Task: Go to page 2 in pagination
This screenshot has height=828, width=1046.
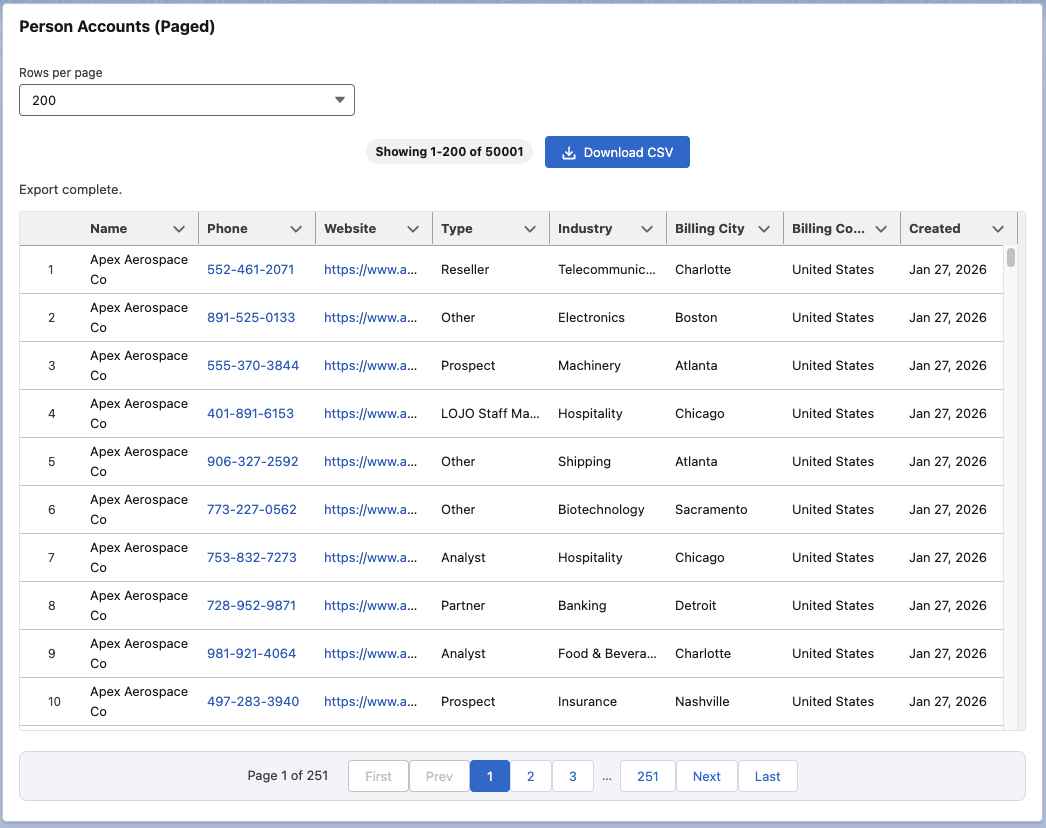Action: pyautogui.click(x=531, y=776)
